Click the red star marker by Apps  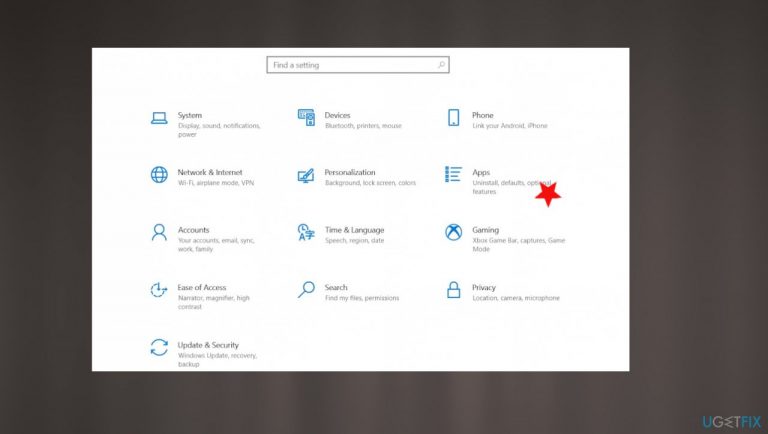coord(548,194)
